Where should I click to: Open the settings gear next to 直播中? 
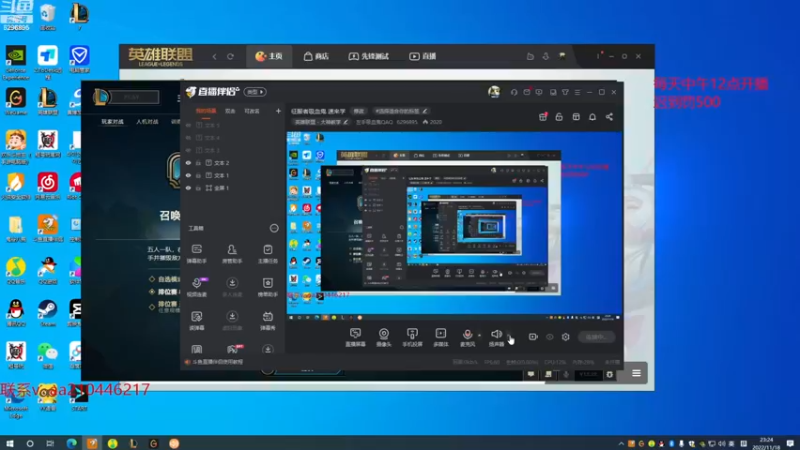click(x=565, y=337)
